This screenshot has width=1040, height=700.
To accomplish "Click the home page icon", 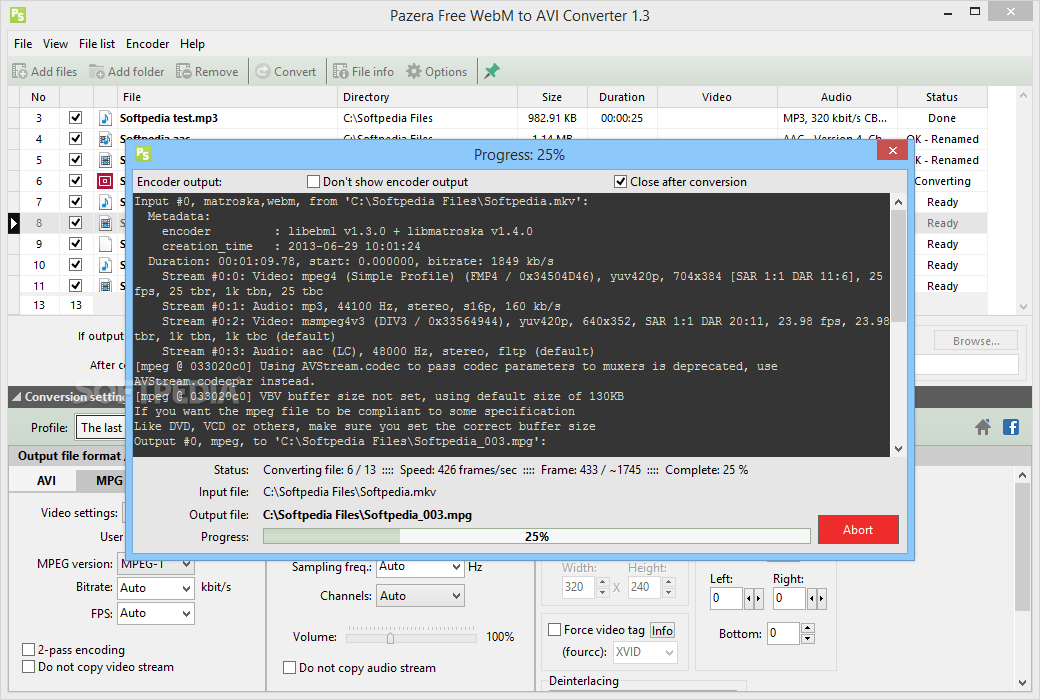I will pos(983,427).
